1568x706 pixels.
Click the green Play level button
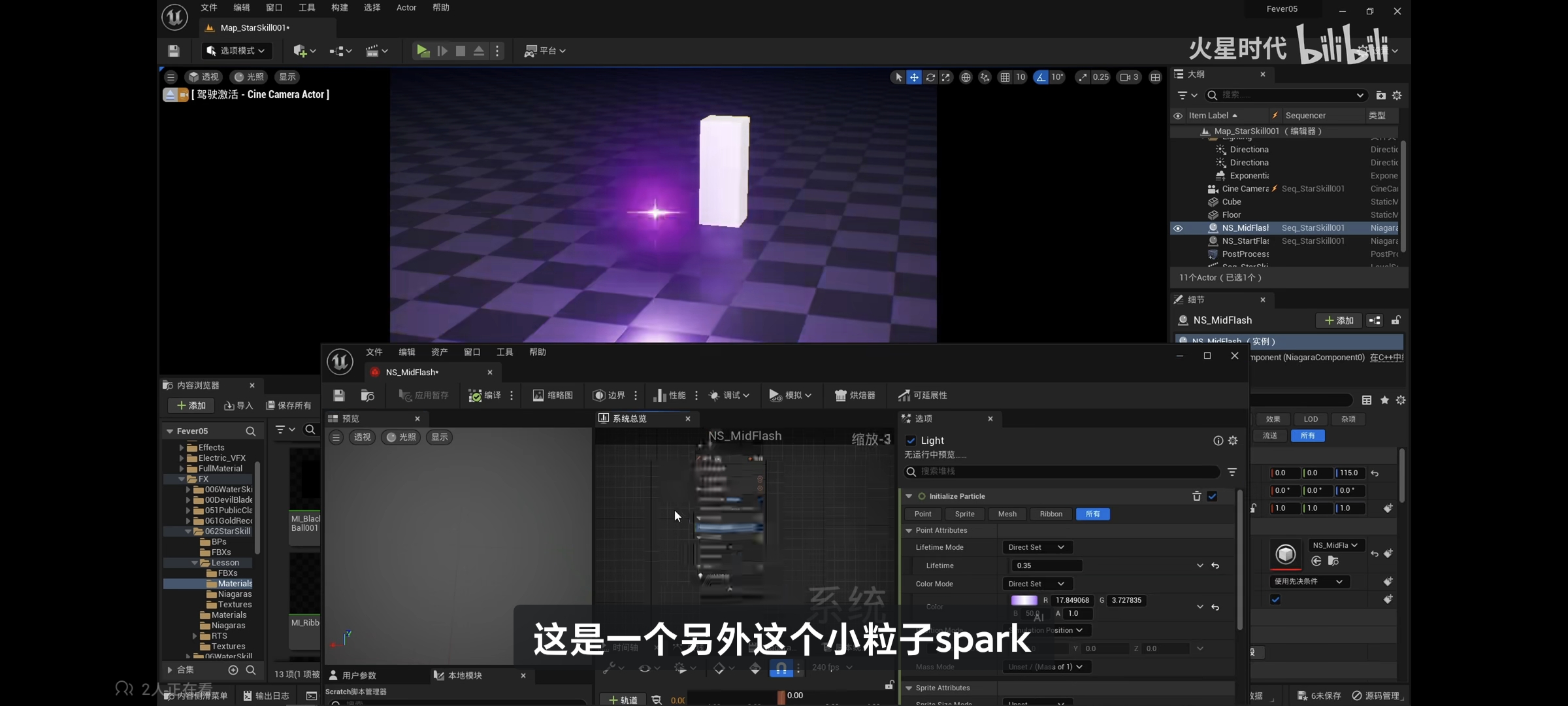(x=423, y=51)
